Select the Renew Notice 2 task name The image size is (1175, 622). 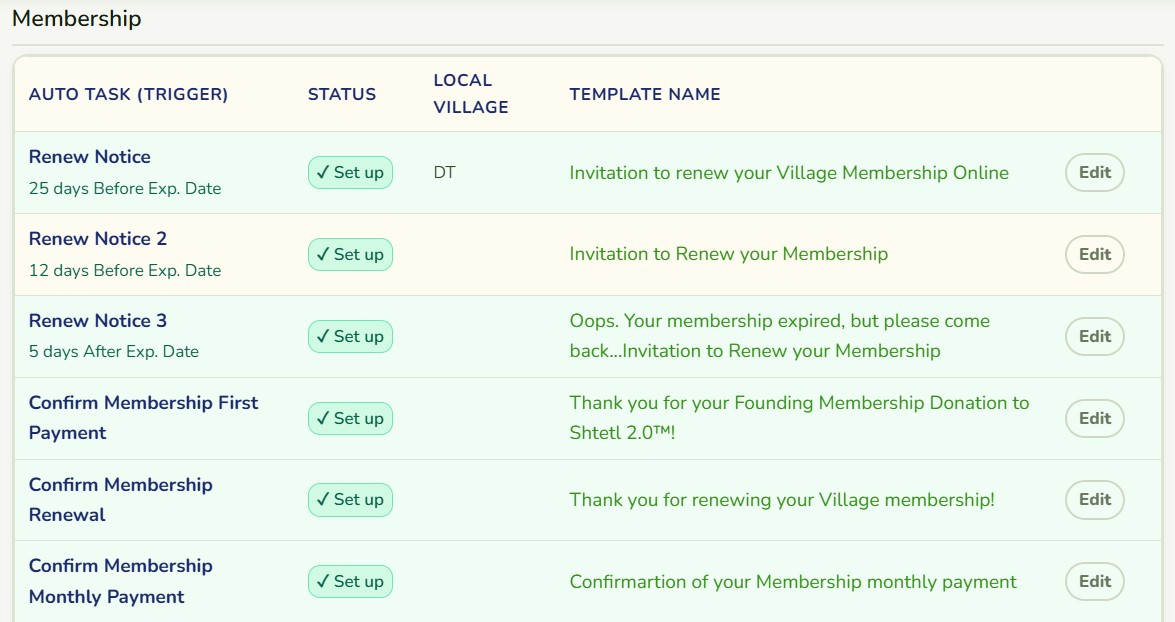98,238
